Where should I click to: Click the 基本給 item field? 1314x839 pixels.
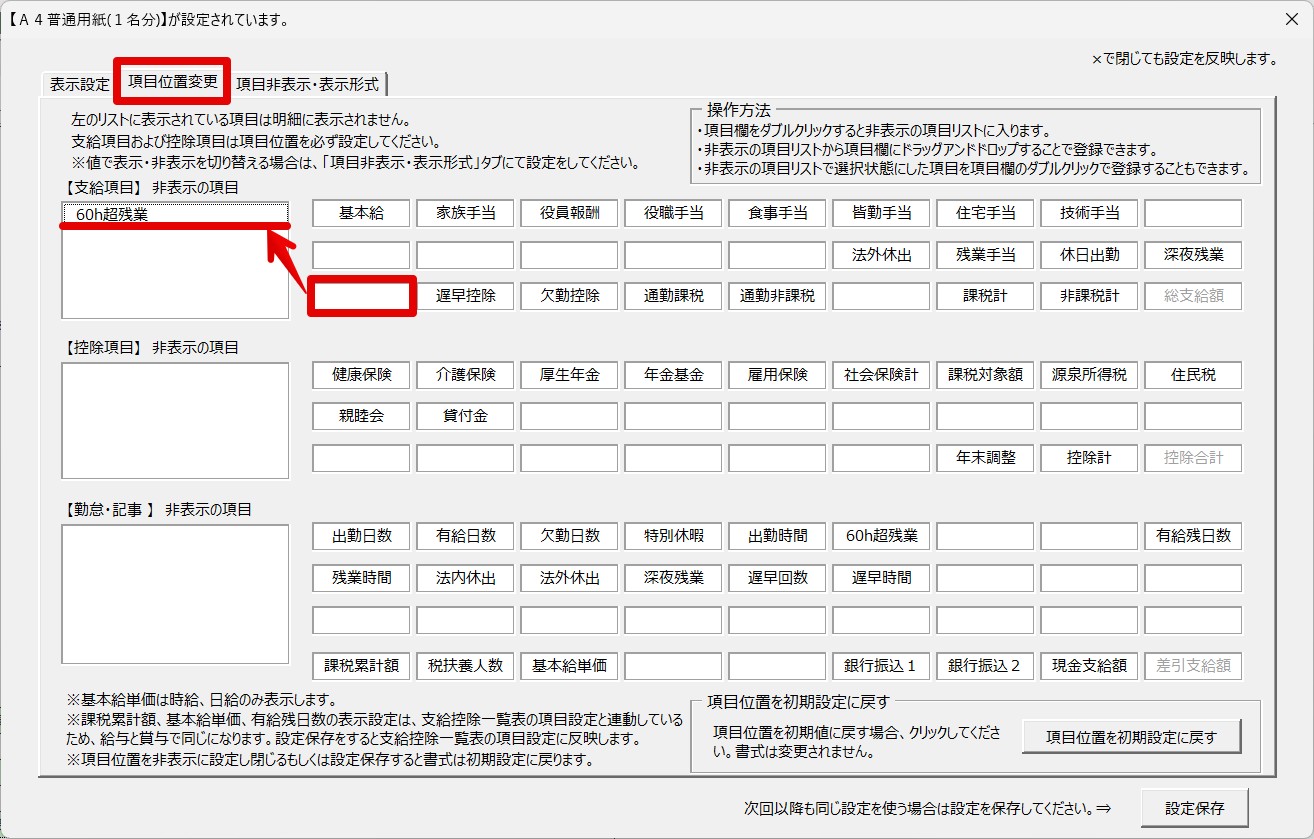tap(361, 213)
